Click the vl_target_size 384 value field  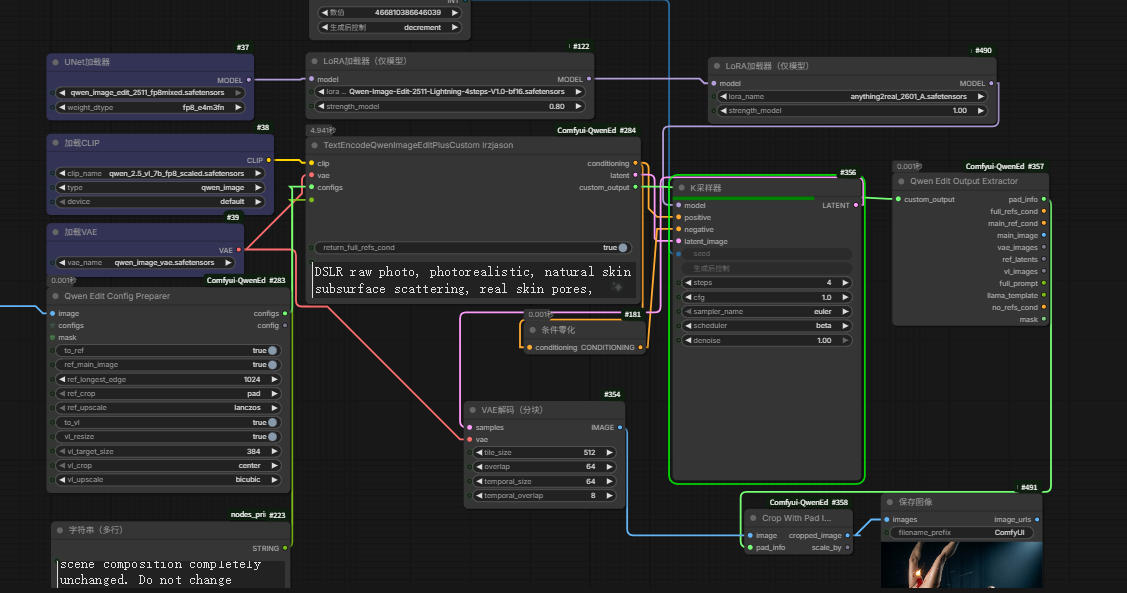point(168,451)
